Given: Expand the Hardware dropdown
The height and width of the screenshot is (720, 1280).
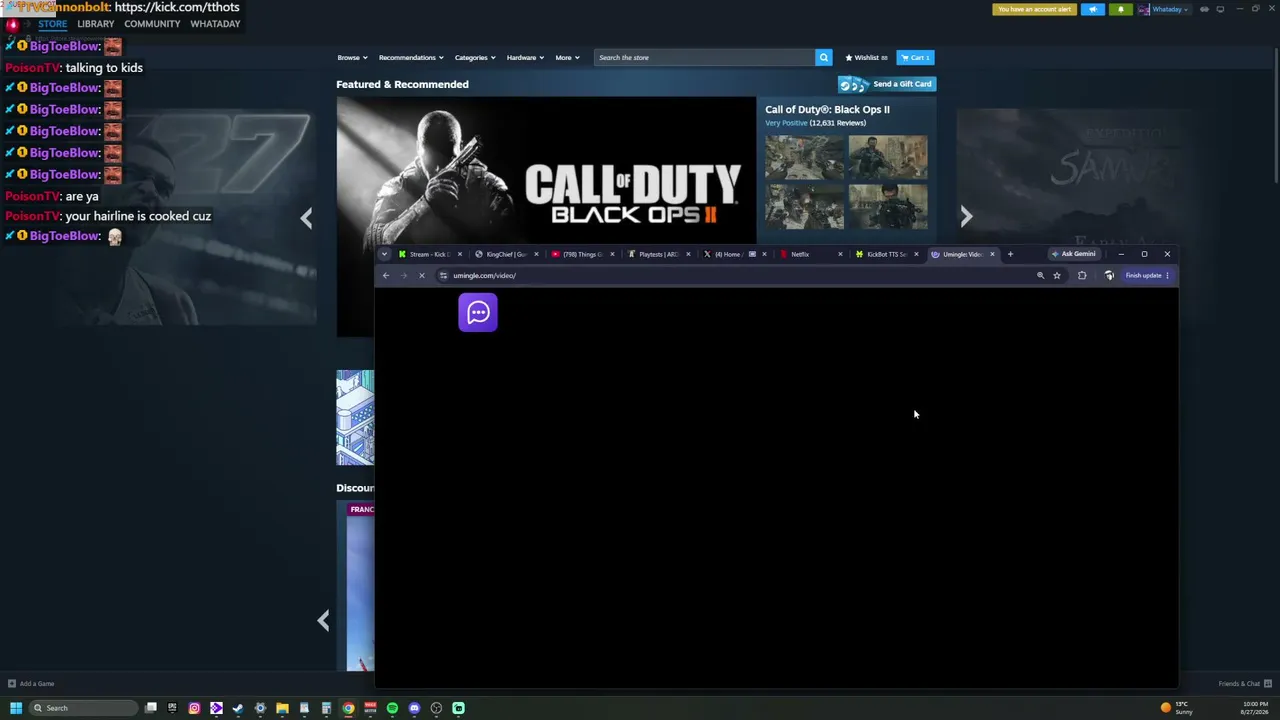Looking at the screenshot, I should click(525, 58).
